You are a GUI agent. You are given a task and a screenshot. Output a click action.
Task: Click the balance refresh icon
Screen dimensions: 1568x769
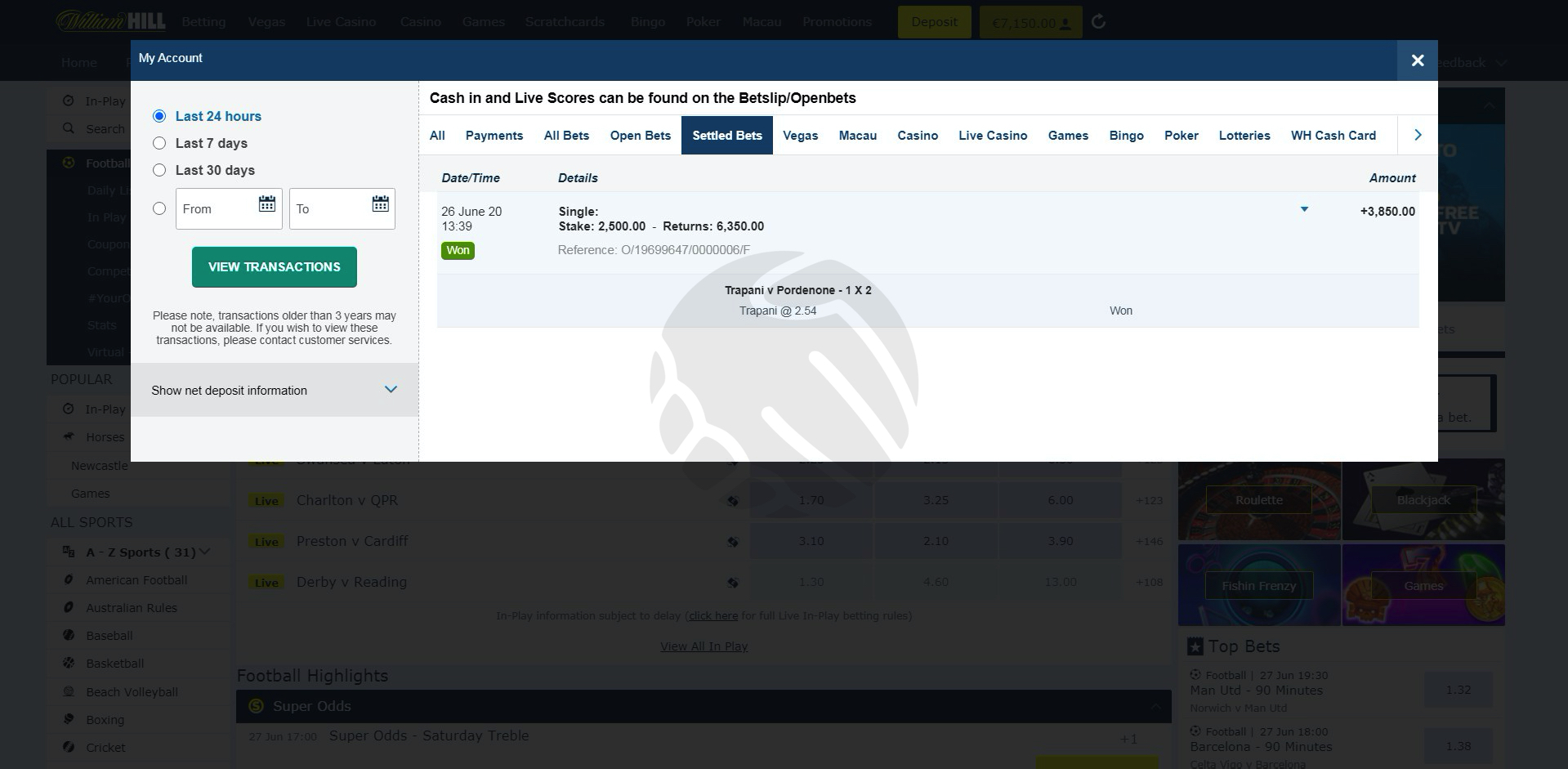pos(1099,22)
